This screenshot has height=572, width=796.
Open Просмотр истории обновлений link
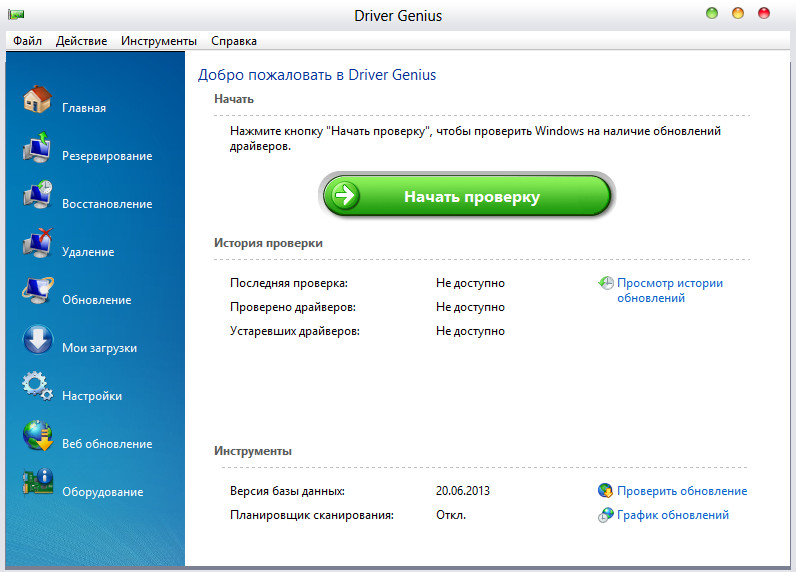pos(670,290)
